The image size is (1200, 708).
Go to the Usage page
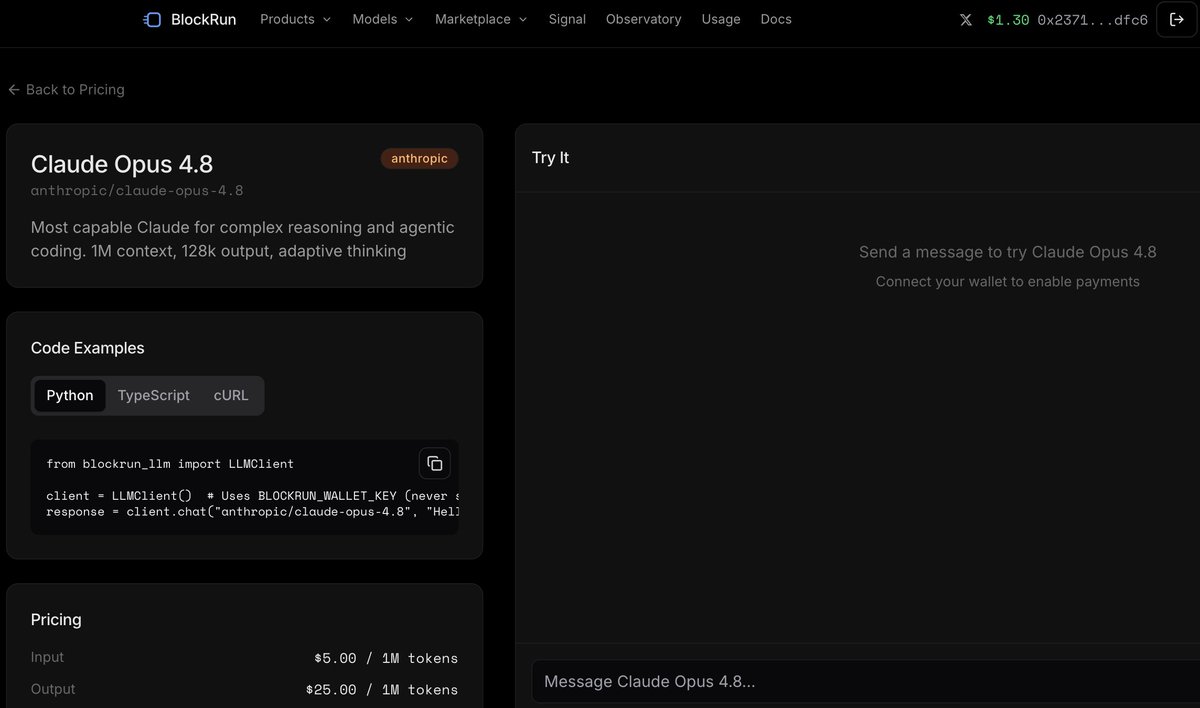721,19
